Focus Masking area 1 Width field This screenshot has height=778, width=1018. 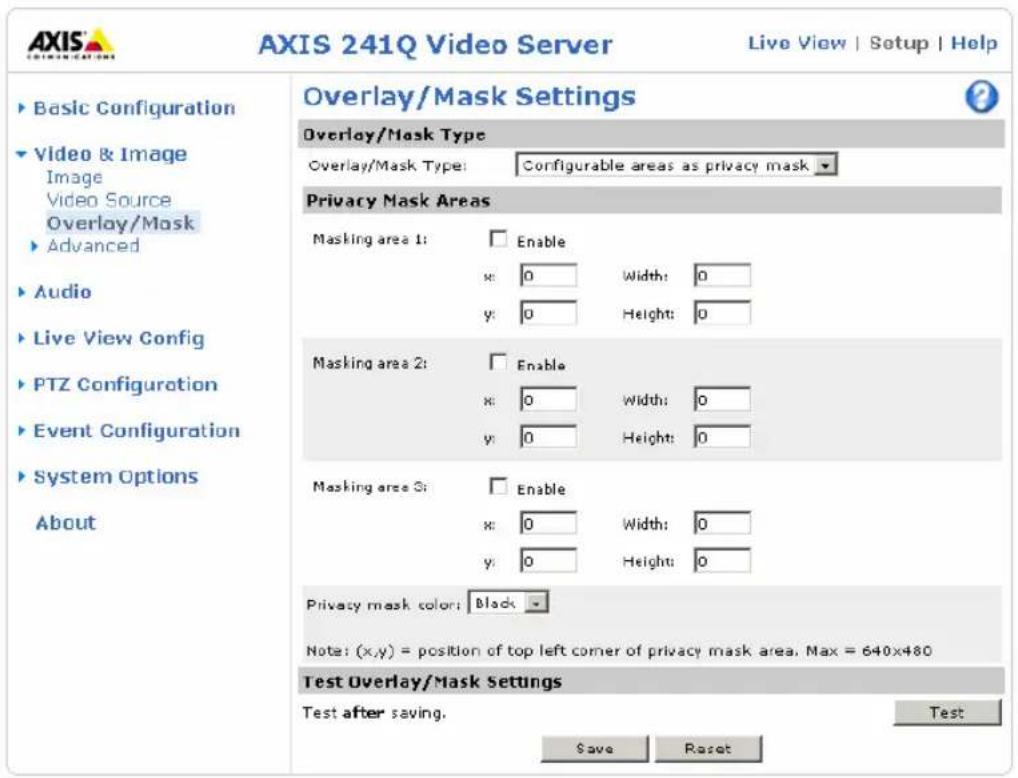tap(722, 275)
